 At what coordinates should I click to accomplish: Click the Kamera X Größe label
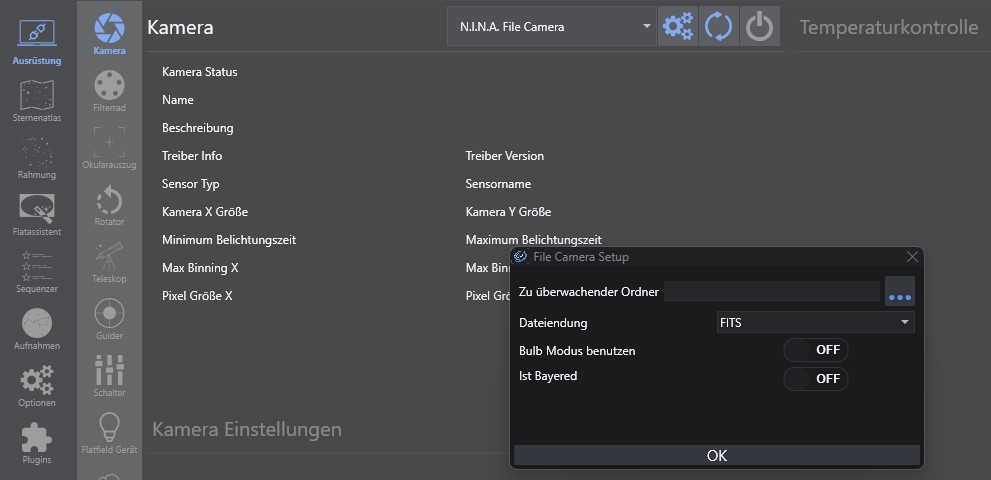click(x=205, y=212)
